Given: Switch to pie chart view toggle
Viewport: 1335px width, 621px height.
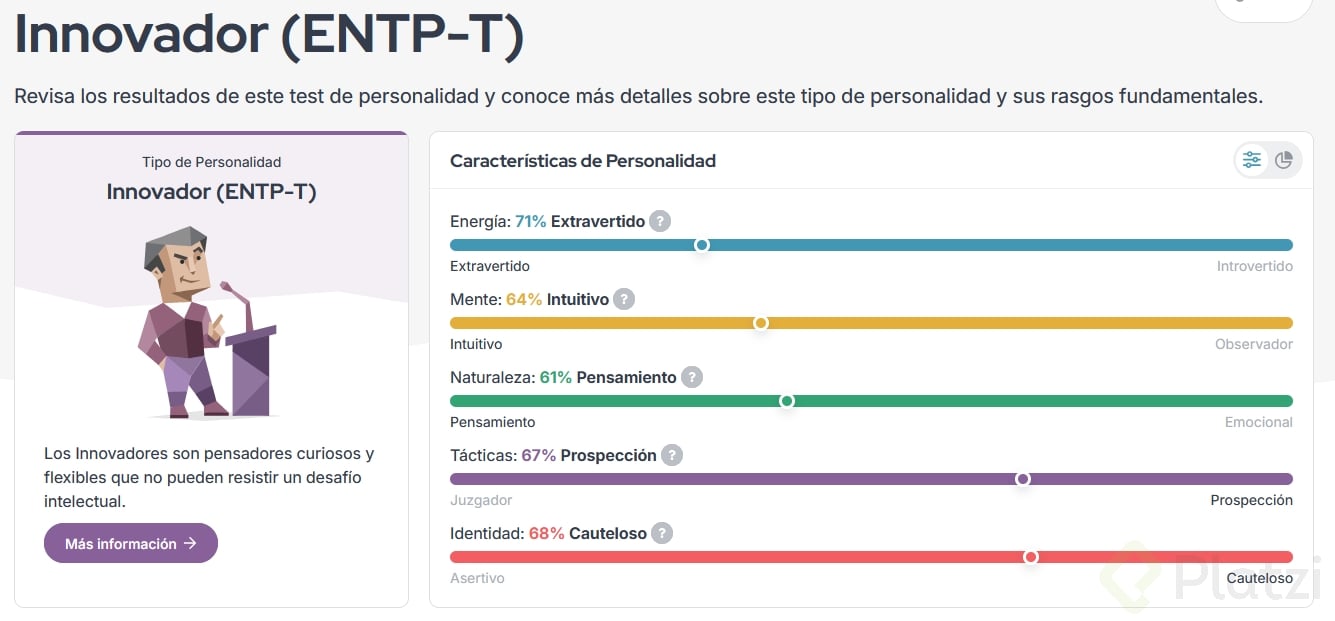Looking at the screenshot, I should click(x=1284, y=160).
